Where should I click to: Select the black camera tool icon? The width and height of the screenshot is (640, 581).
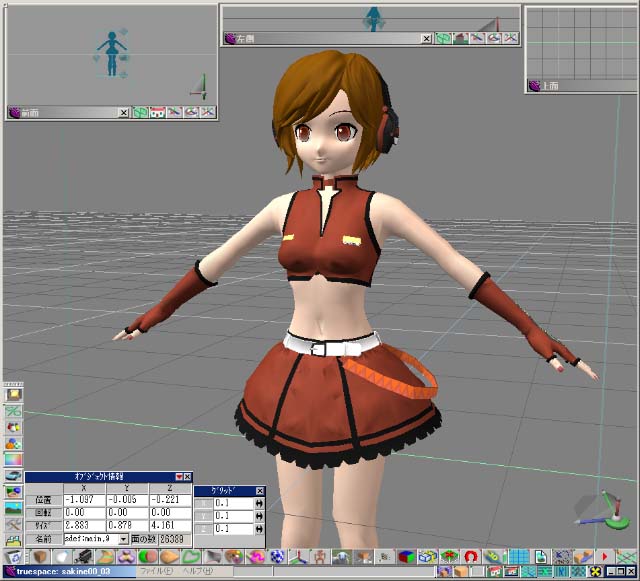tap(83, 557)
